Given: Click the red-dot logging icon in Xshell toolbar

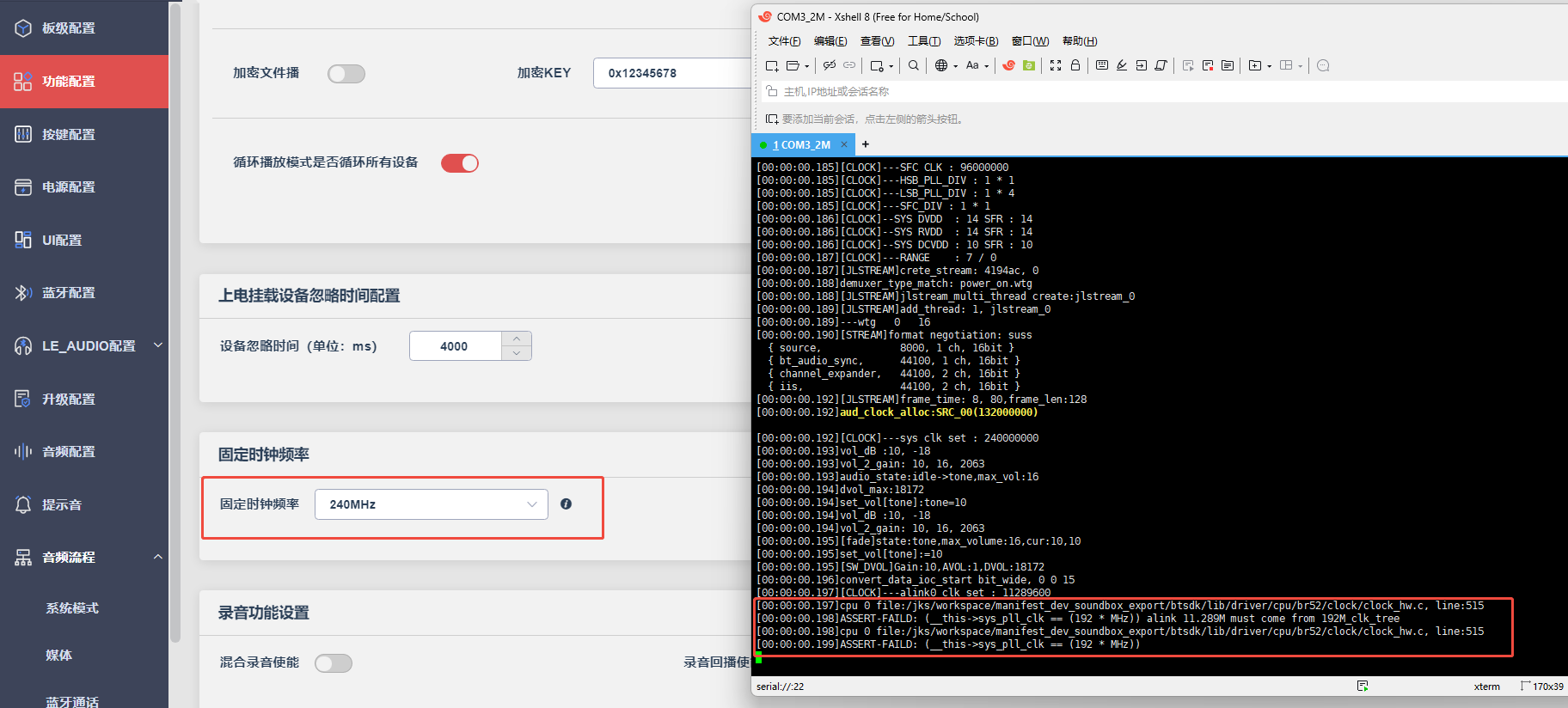Looking at the screenshot, I should pos(1208,65).
